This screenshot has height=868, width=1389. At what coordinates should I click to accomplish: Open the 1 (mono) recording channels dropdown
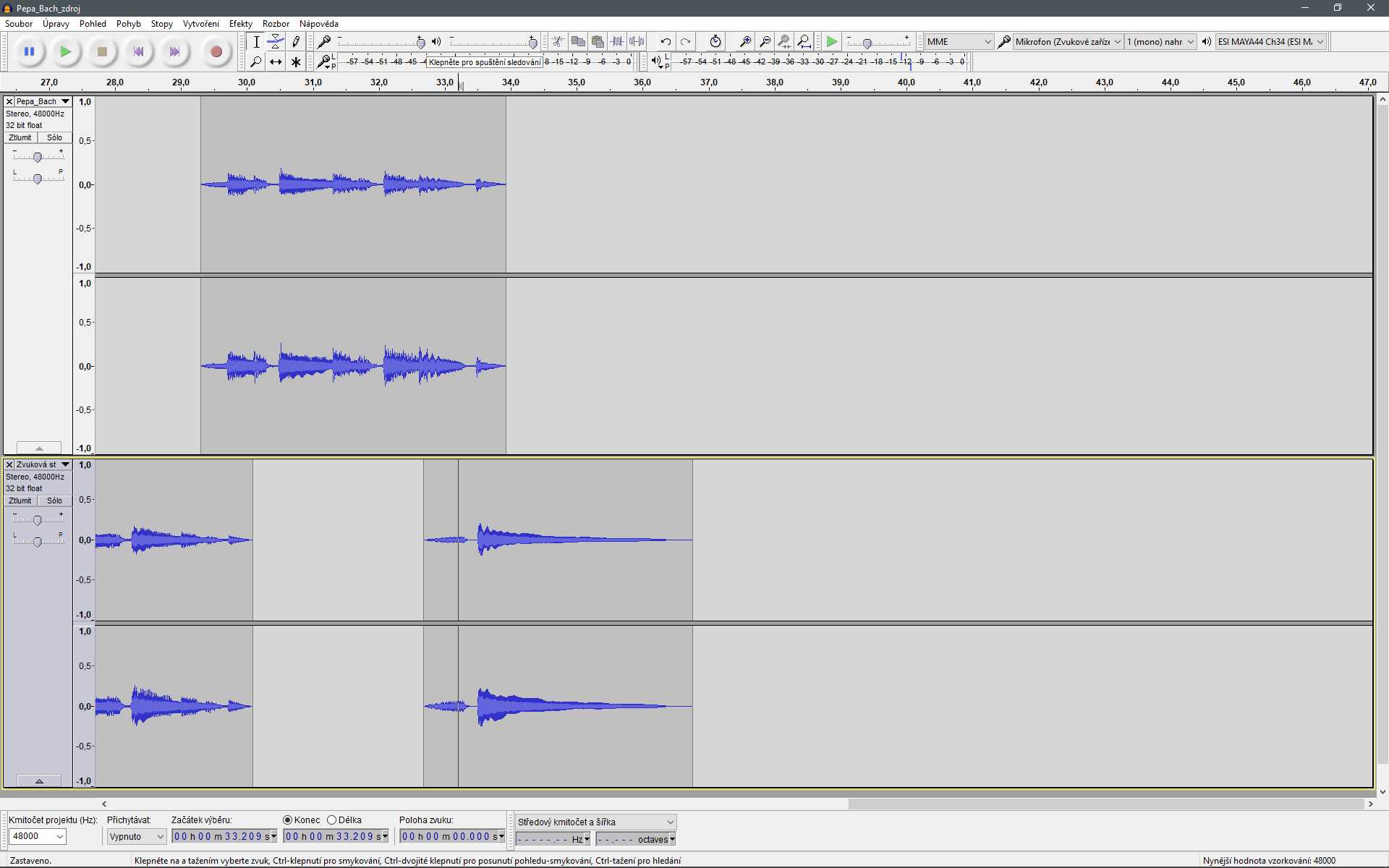[1160, 41]
